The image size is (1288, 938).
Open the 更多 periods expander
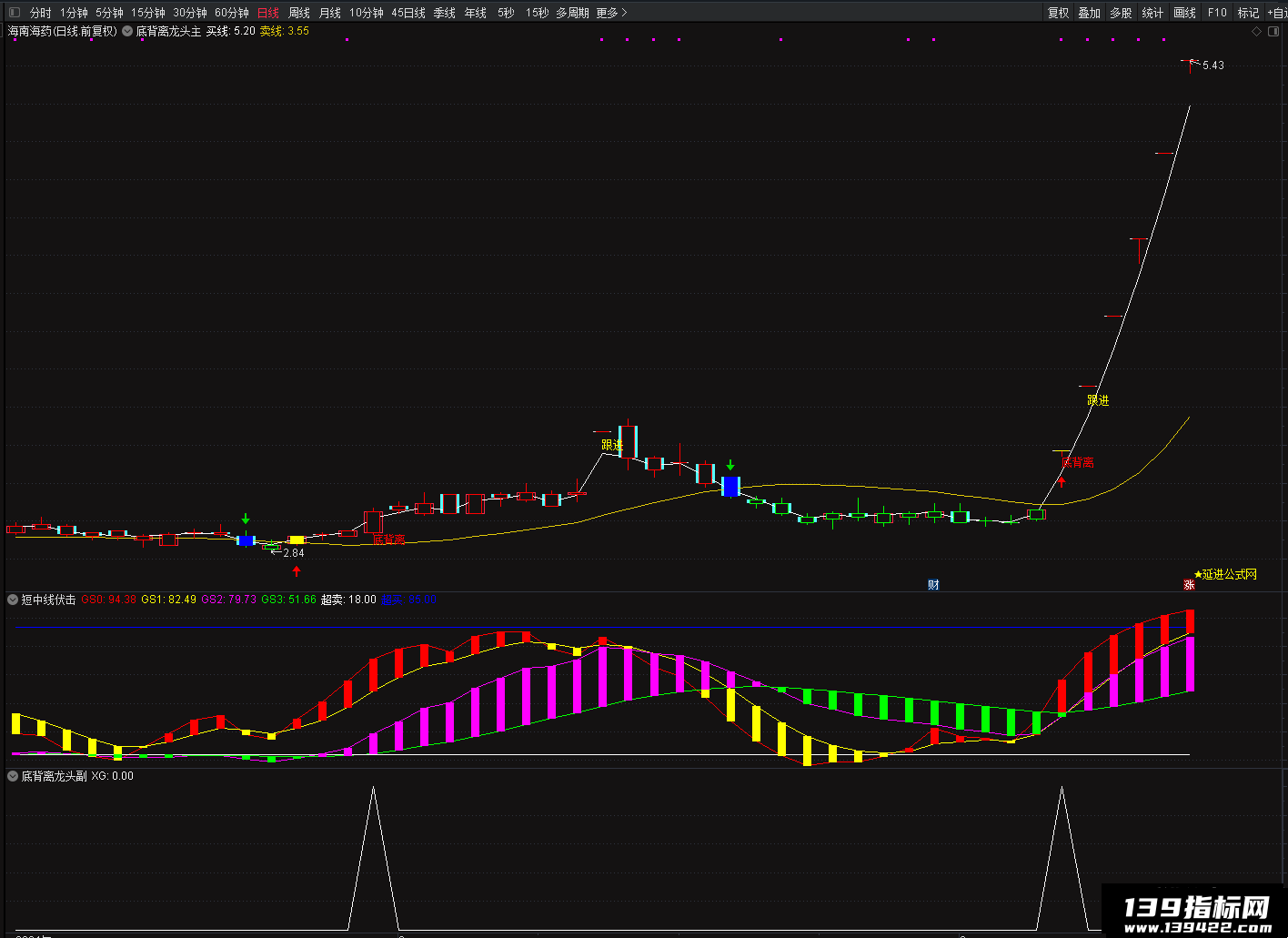(x=611, y=13)
